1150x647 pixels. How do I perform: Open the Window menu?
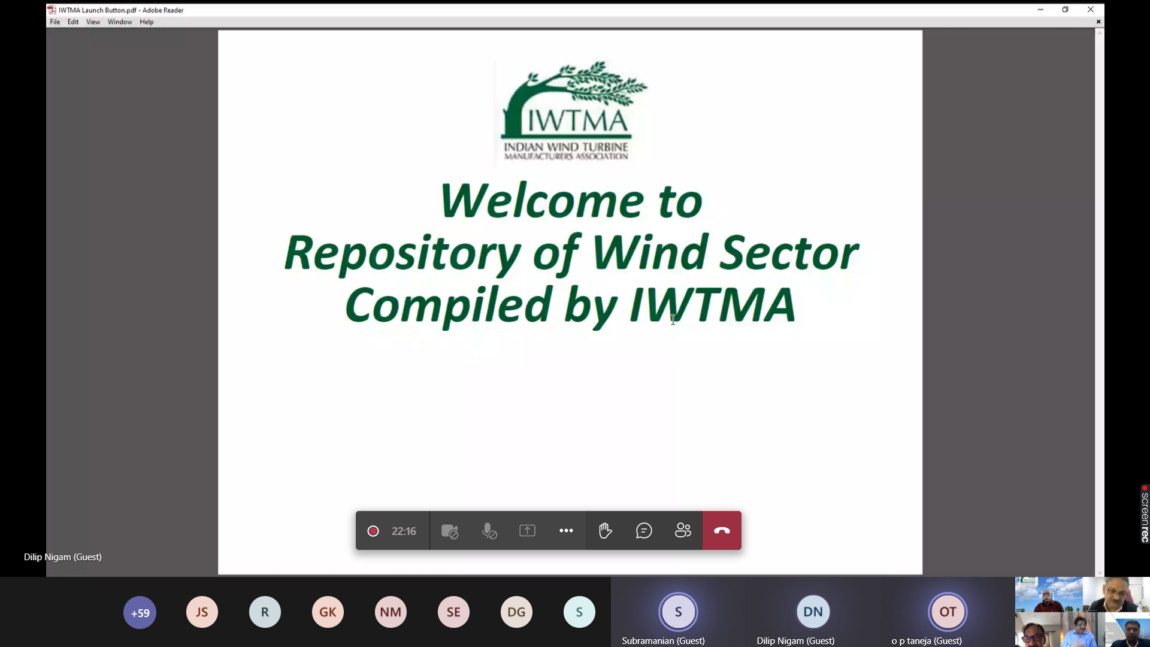coord(120,22)
